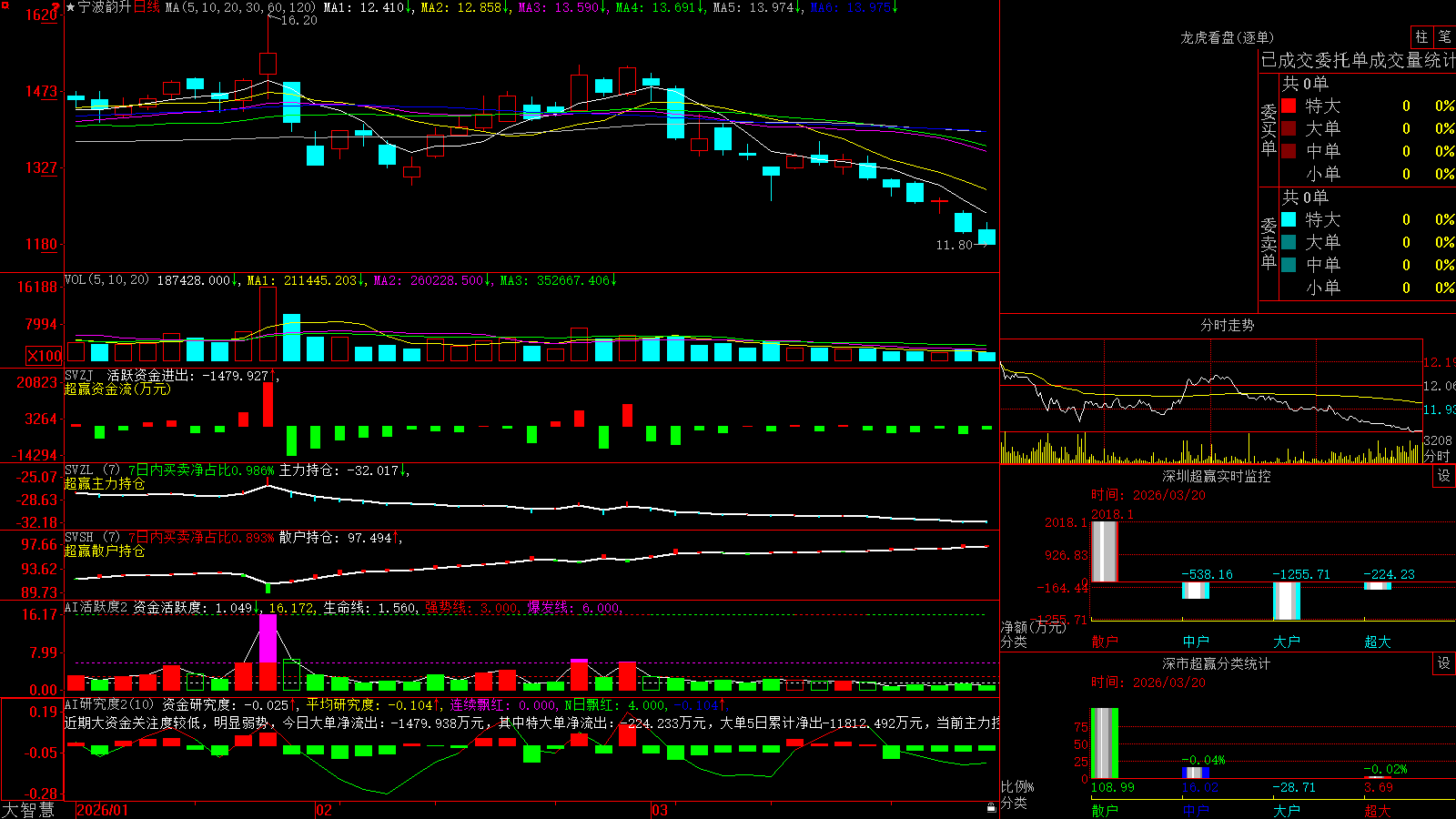
Task: Click the 大智慧 logo at bottom-left
Action: click(28, 810)
